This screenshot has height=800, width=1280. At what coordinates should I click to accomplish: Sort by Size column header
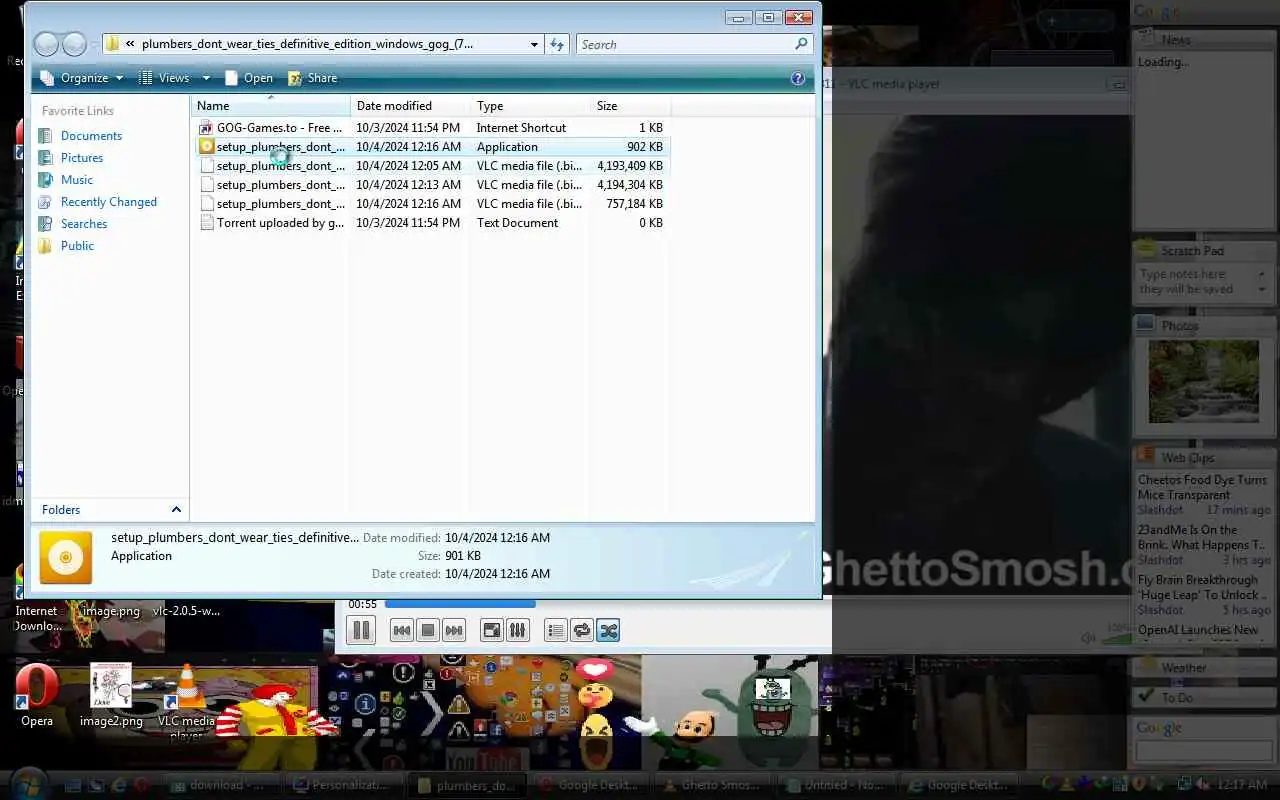630,106
